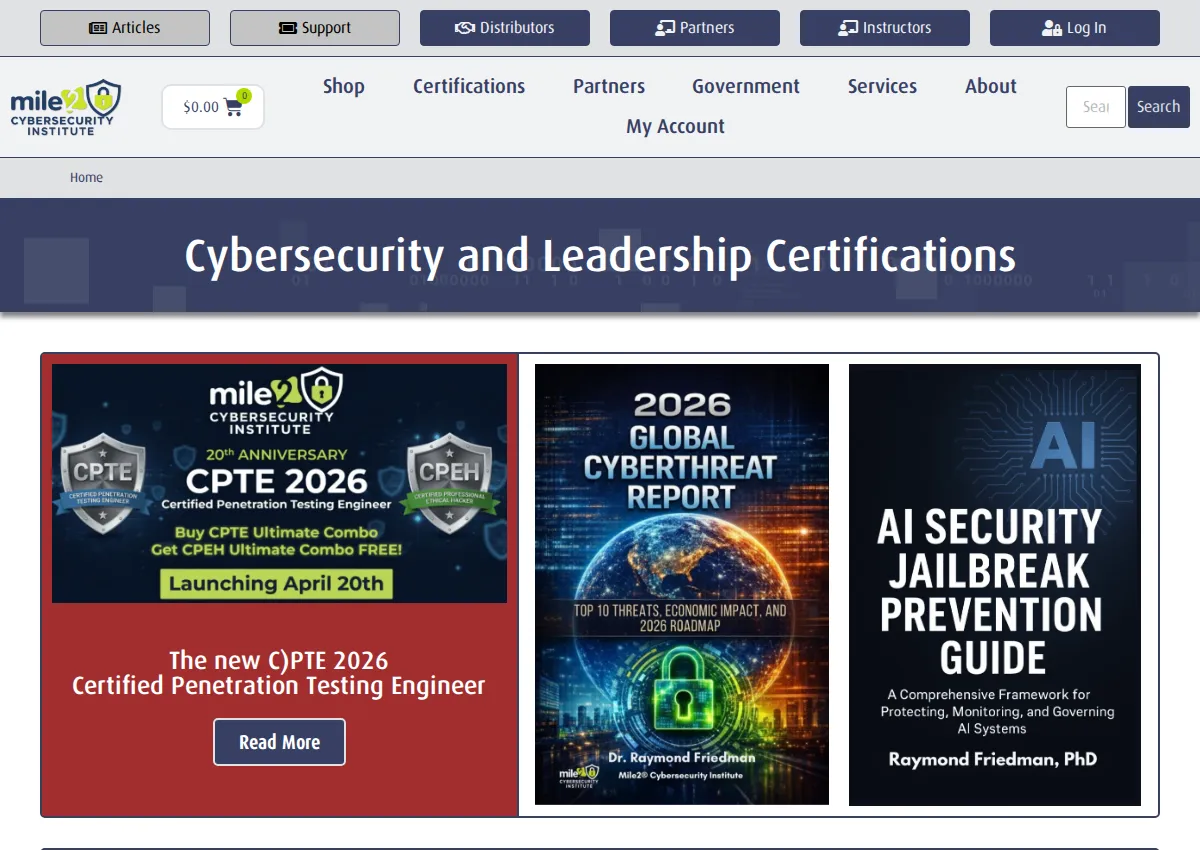
Task: Click the Log In button
Action: click(x=1075, y=28)
